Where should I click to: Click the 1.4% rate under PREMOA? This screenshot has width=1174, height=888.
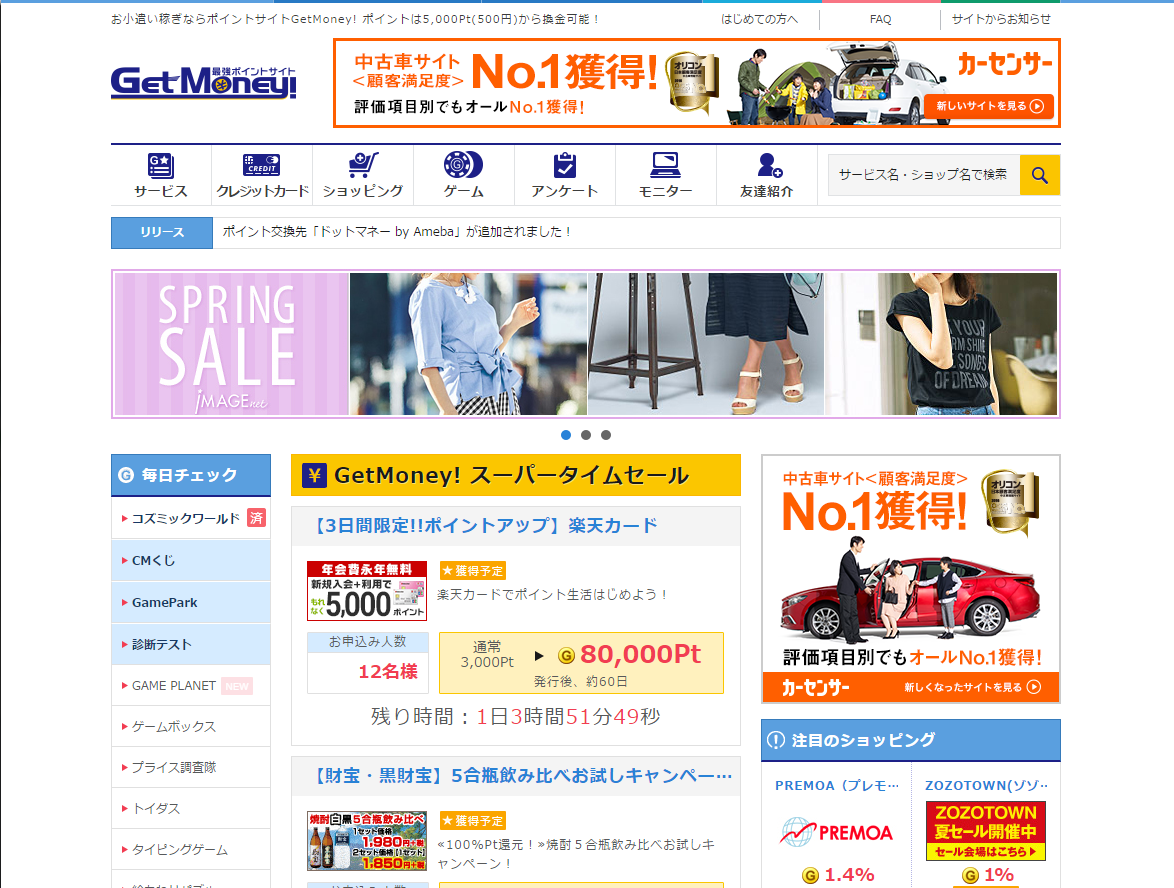849,875
